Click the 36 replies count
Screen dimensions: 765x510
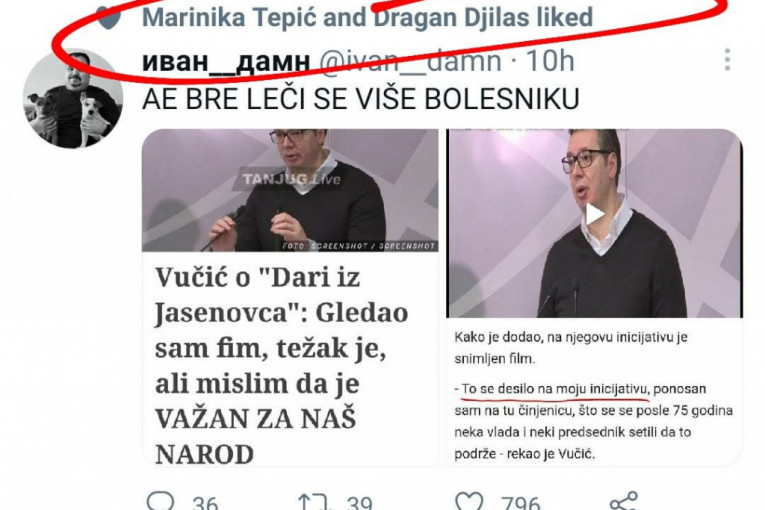205,503
